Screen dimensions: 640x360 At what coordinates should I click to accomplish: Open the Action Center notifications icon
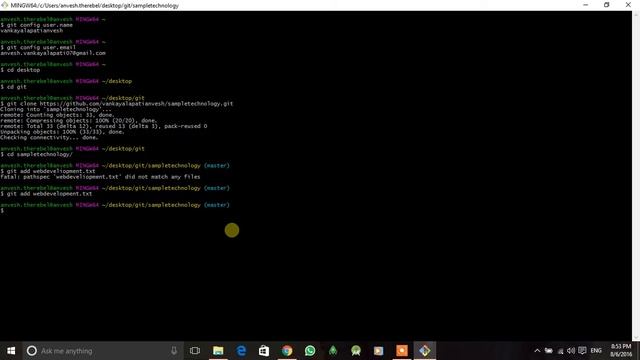point(582,351)
